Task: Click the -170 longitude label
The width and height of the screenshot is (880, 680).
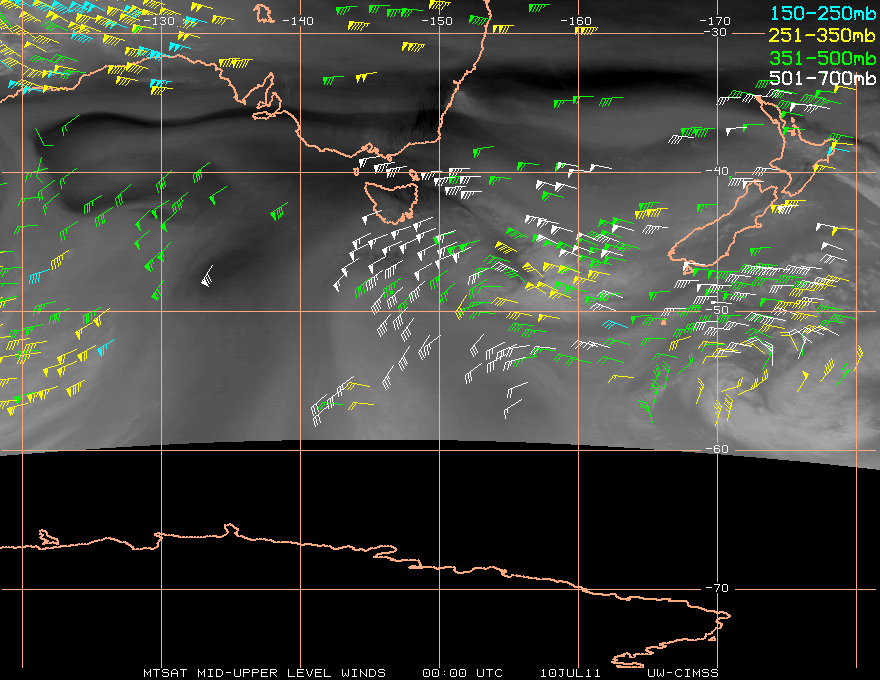Action: pos(714,21)
